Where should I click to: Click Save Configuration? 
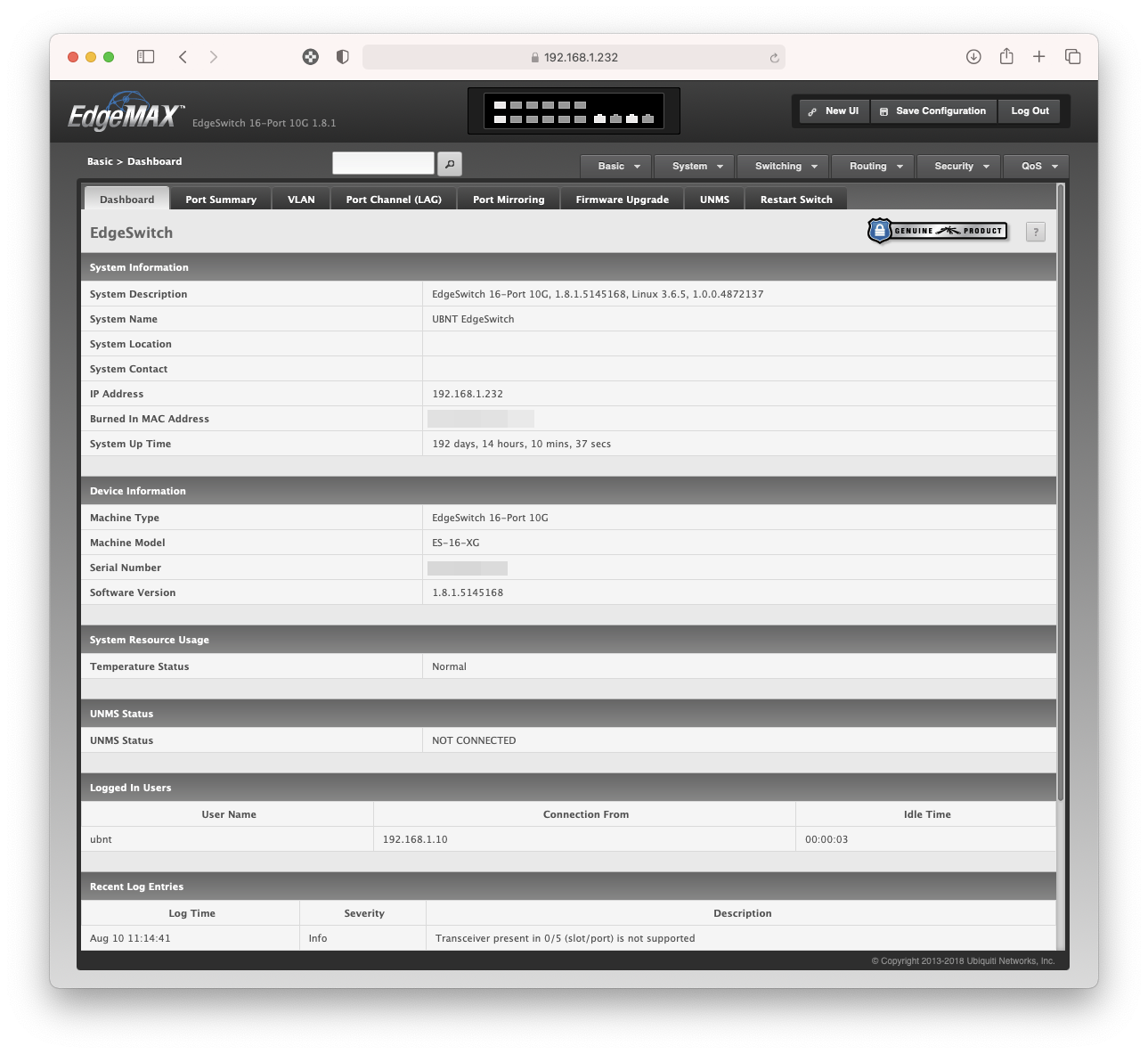(932, 111)
